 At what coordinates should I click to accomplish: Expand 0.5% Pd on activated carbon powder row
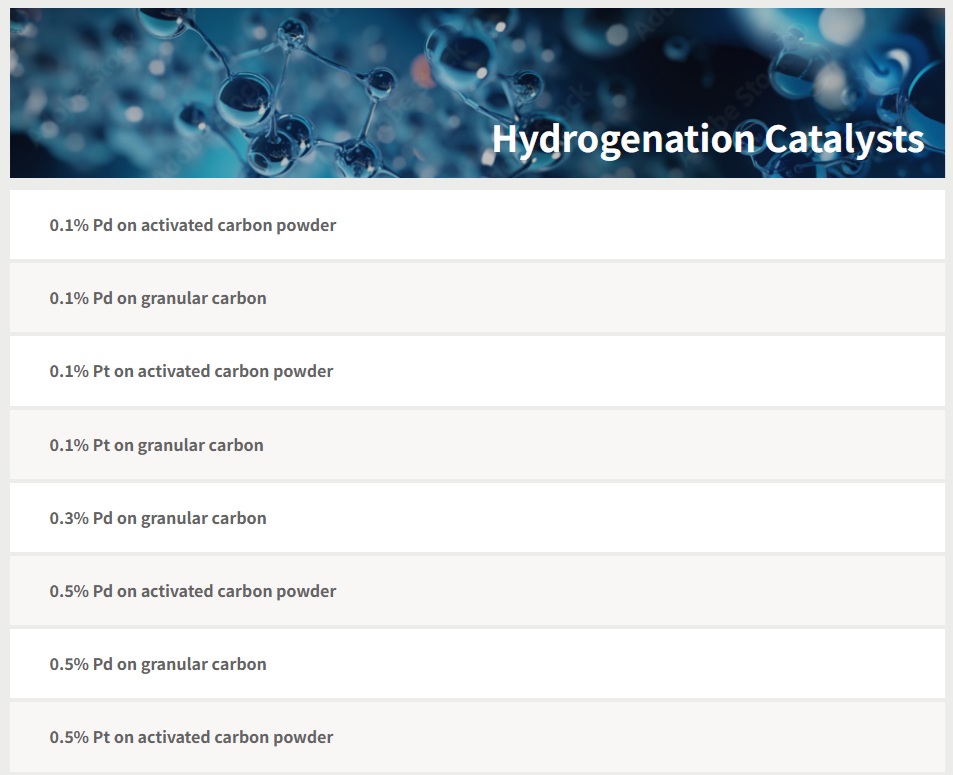tap(477, 591)
